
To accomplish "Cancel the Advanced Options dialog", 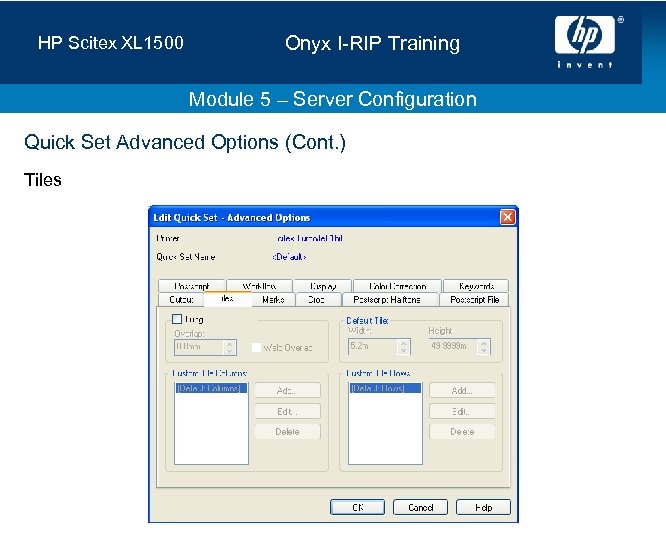I will coord(420,507).
